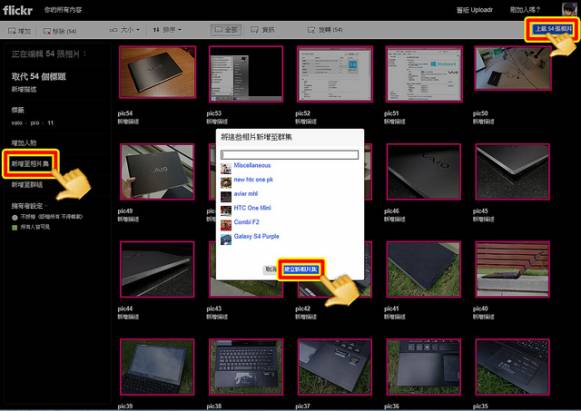
Task: Pick the Combi F2 album icon
Action: coord(226,225)
